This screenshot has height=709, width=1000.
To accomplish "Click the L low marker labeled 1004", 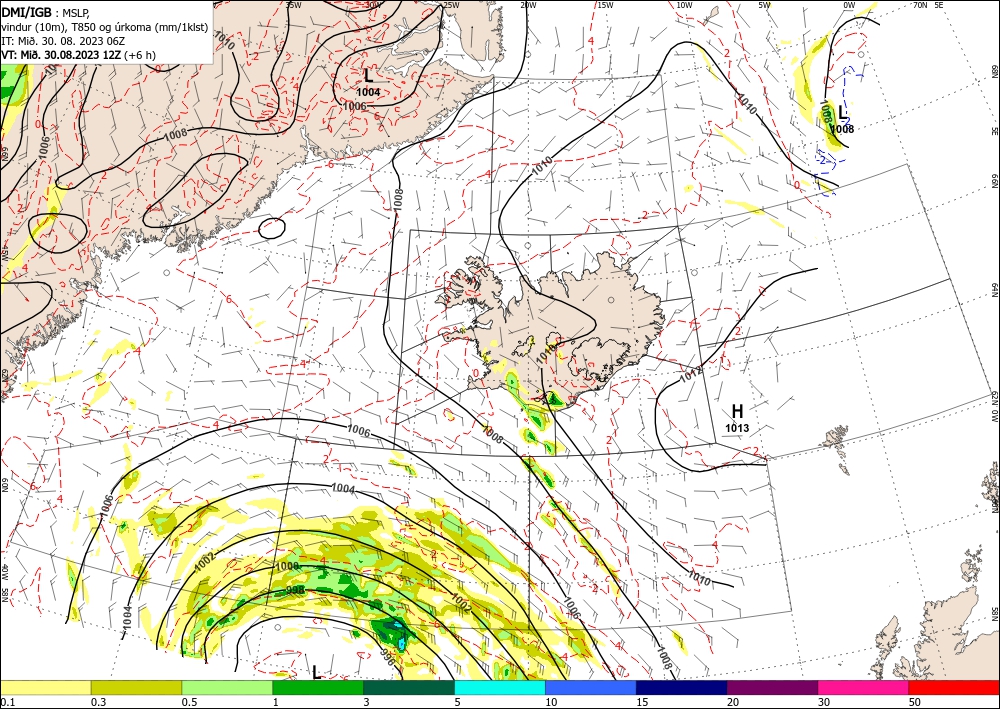I will (368, 75).
